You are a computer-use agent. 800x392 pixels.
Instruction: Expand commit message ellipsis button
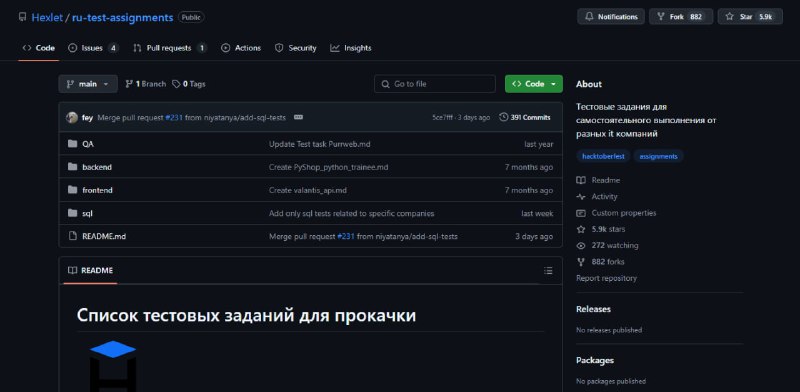click(x=298, y=117)
